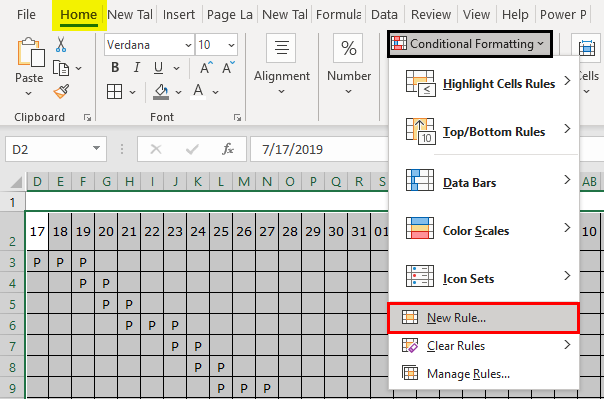604x399 pixels.
Task: Open Font settings dialog launcher
Action: tap(237, 118)
